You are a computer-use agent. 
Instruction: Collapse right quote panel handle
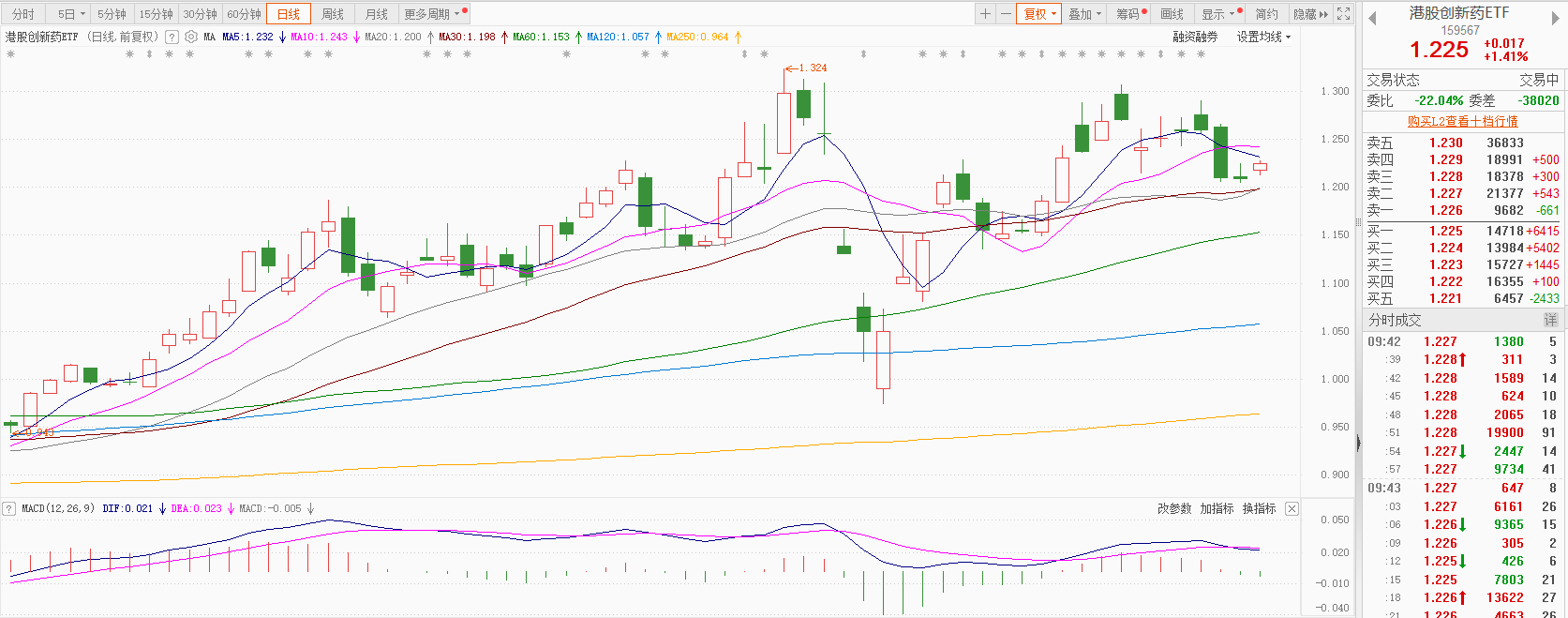tap(1358, 442)
